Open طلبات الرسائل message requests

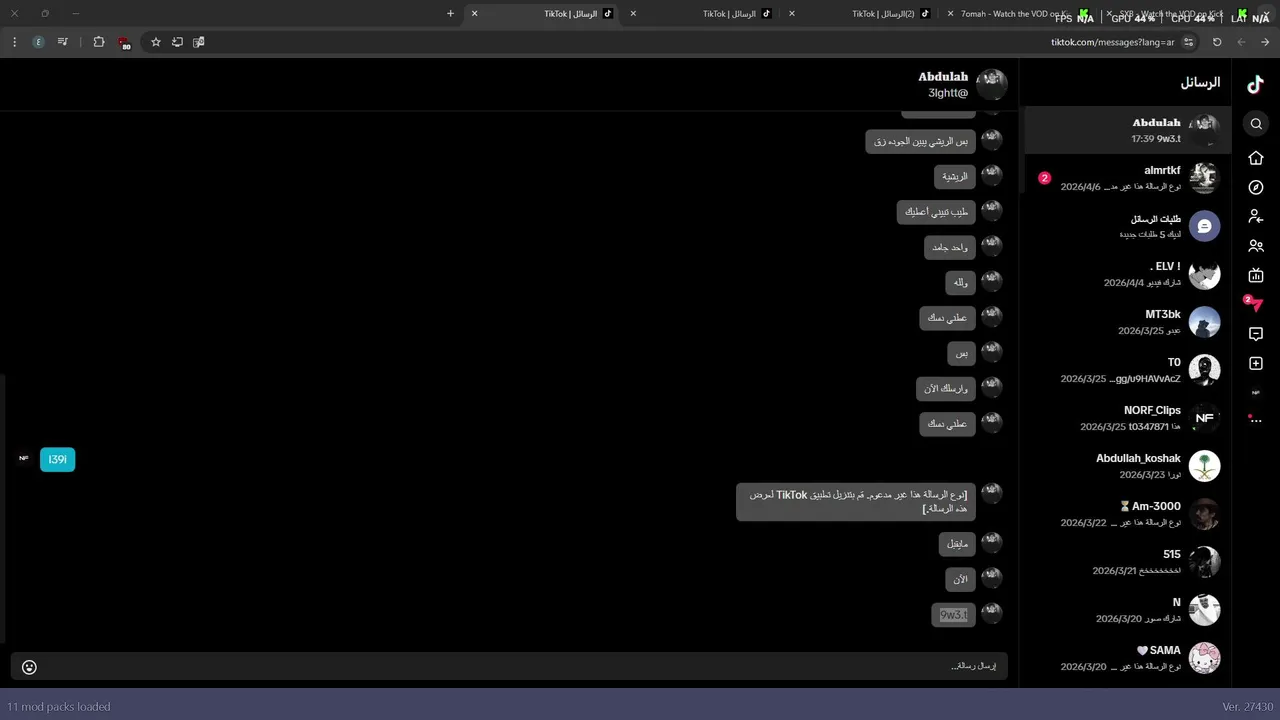(1128, 226)
